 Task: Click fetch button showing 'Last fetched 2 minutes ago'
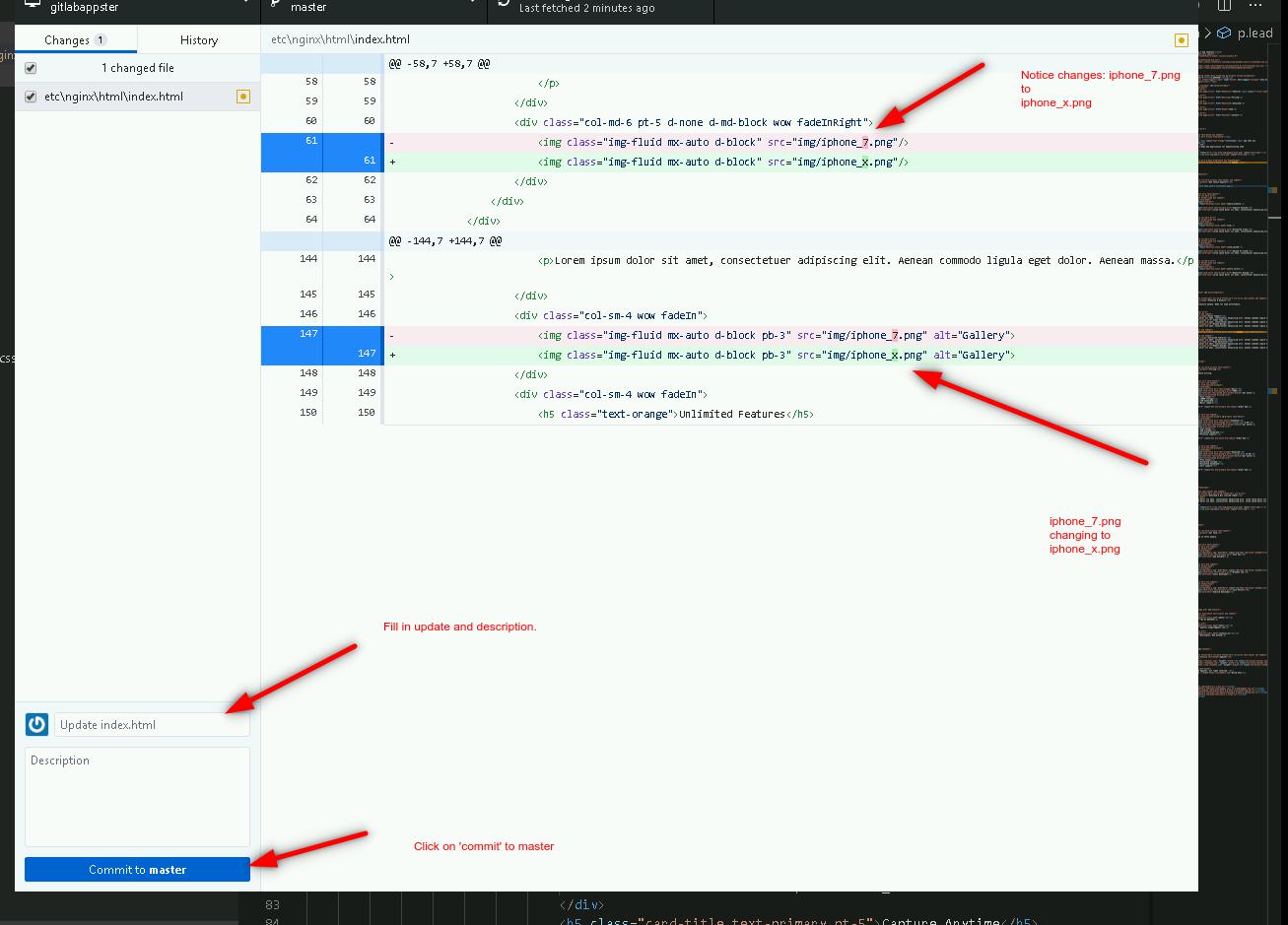(x=601, y=8)
